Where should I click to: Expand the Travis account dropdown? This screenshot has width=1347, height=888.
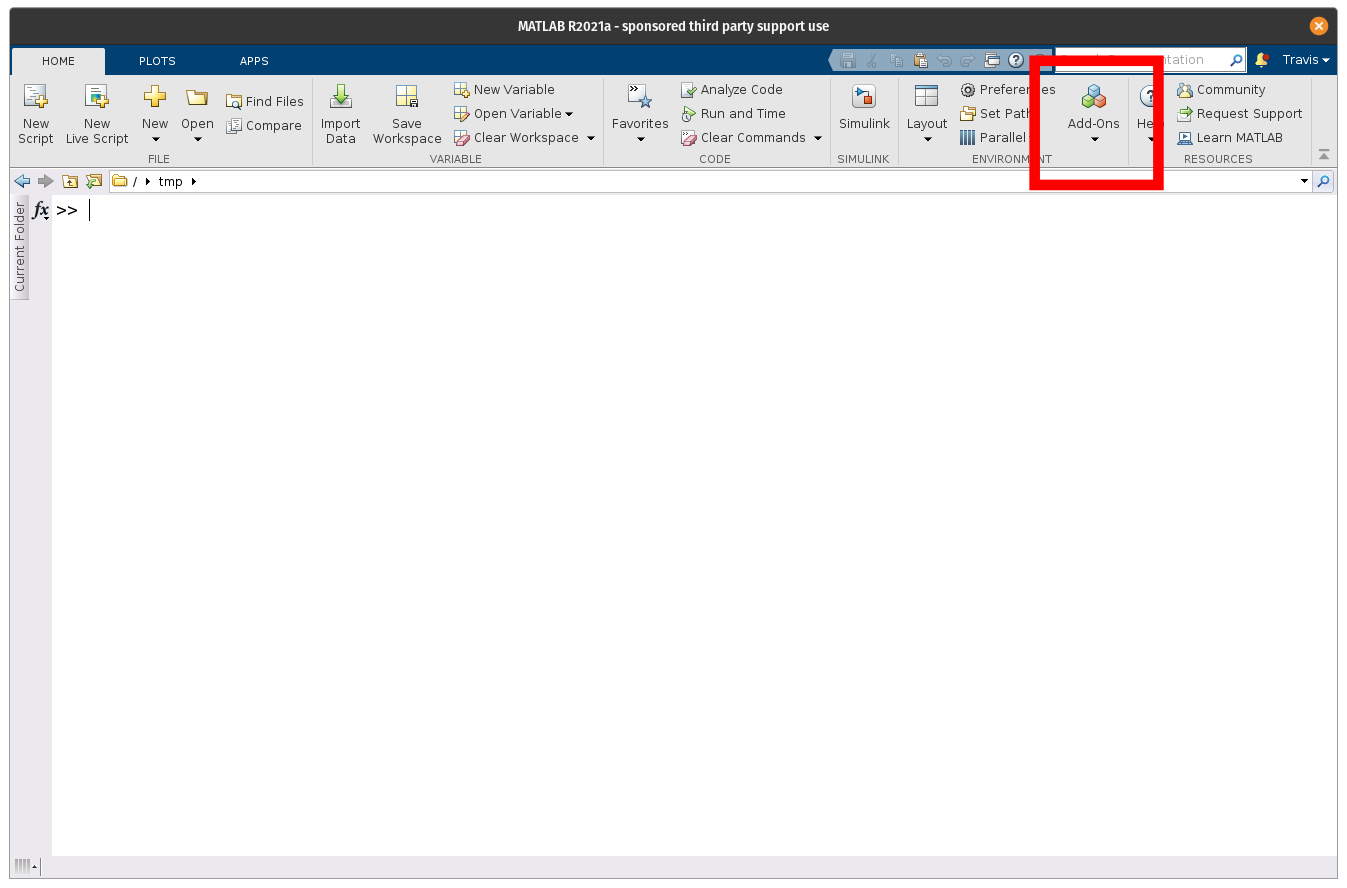point(1306,60)
